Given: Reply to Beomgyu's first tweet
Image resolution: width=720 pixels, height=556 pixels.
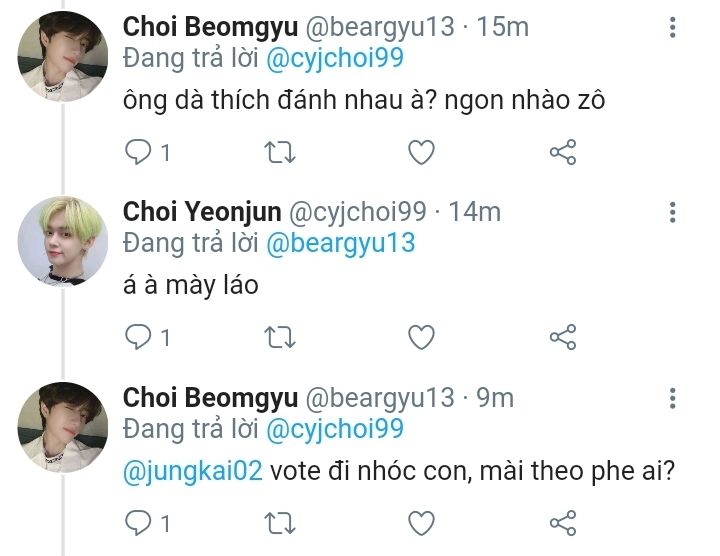Looking at the screenshot, I should pyautogui.click(x=138, y=152).
